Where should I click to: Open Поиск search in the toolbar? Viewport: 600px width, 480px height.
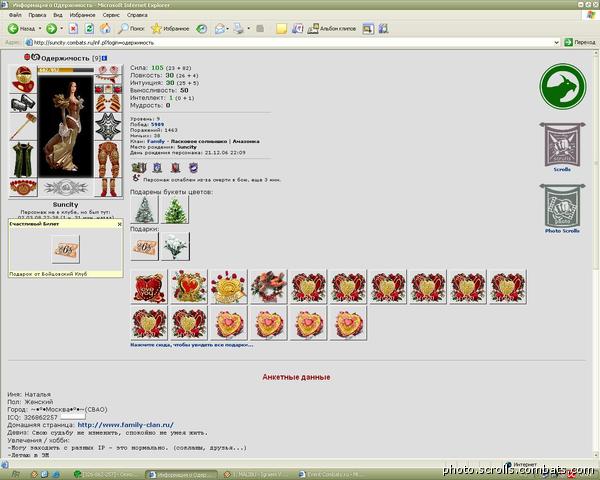coord(130,29)
